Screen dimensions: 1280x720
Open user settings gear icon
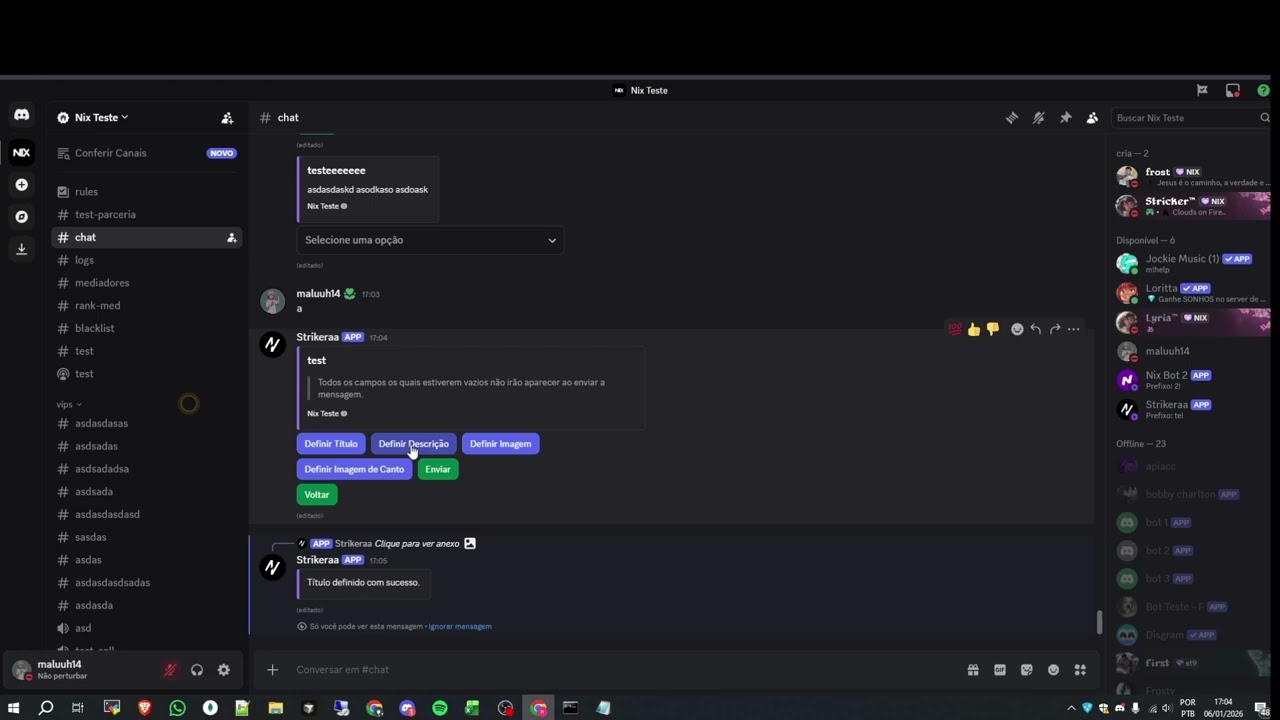tap(224, 670)
